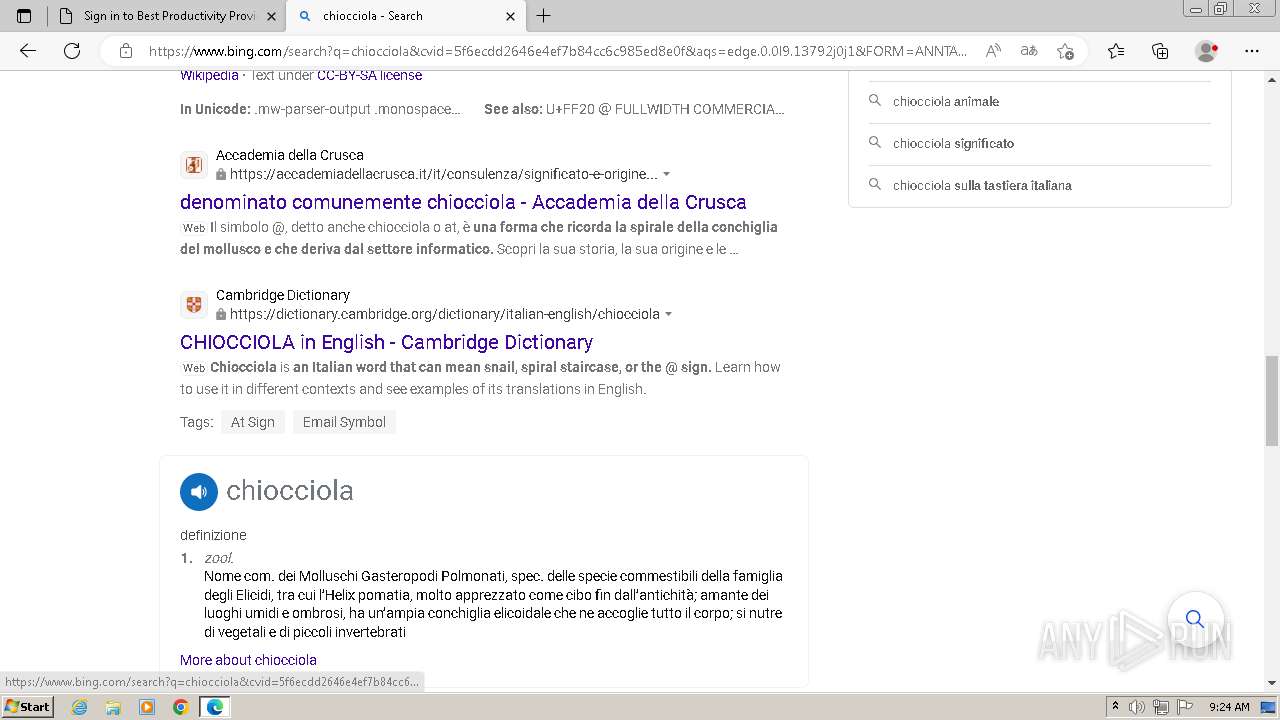Click the browser back arrow
This screenshot has width=1280, height=720.
(x=28, y=51)
